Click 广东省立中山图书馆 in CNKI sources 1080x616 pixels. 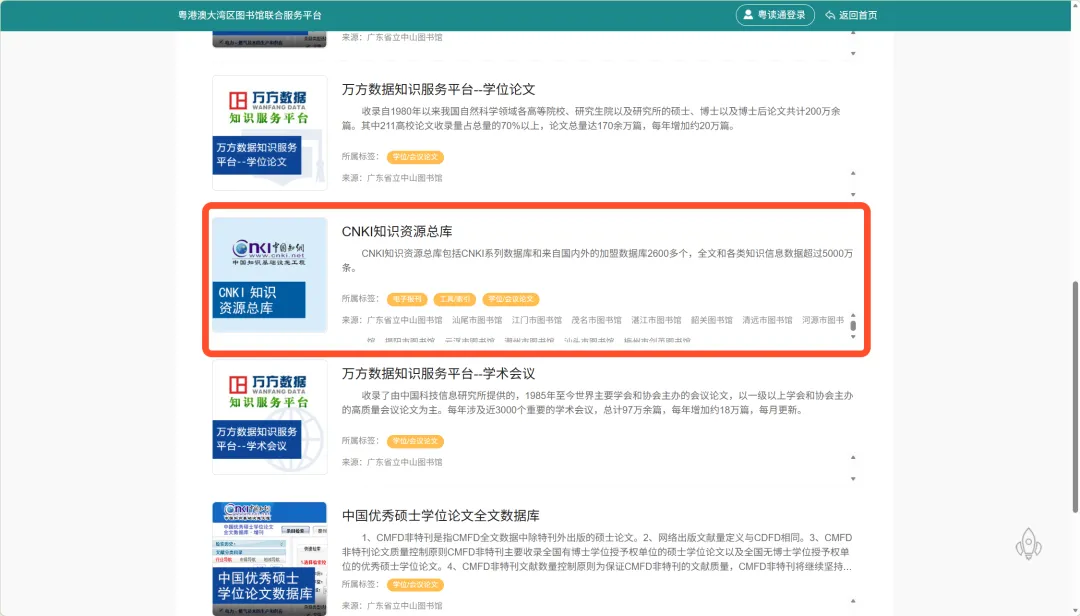click(404, 320)
